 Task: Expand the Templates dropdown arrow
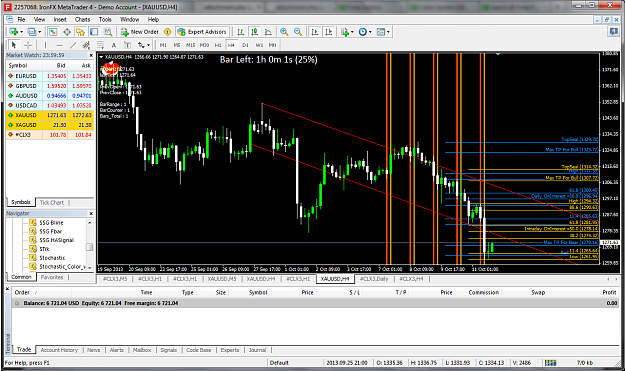388,32
